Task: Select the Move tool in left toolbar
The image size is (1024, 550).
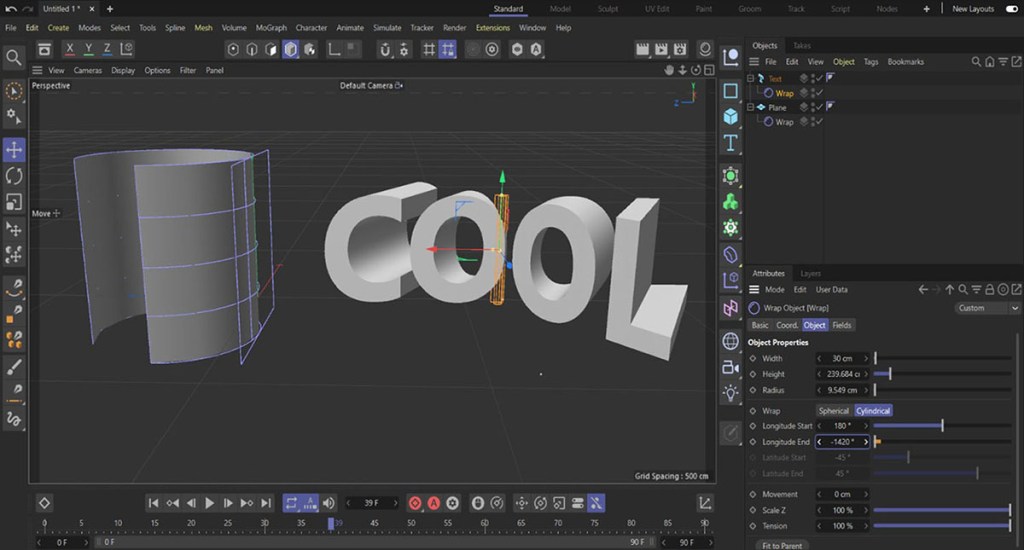Action: 14,150
